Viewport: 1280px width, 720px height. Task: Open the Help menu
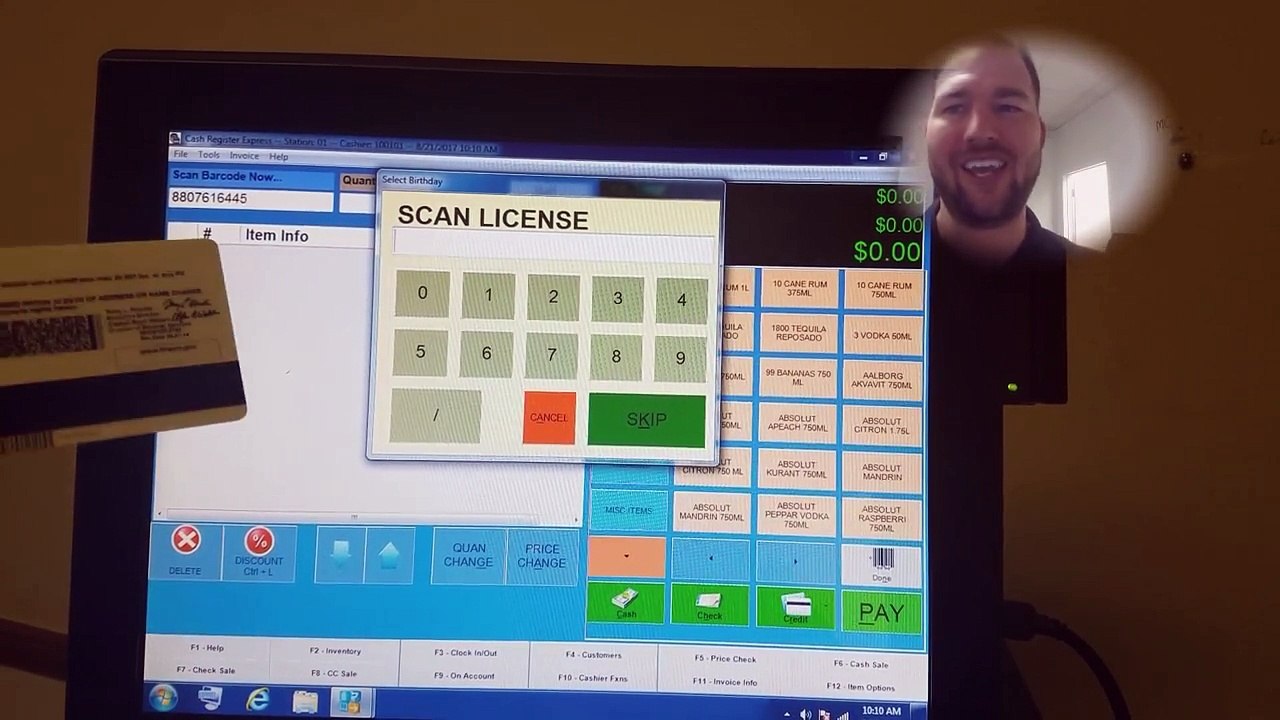[278, 157]
